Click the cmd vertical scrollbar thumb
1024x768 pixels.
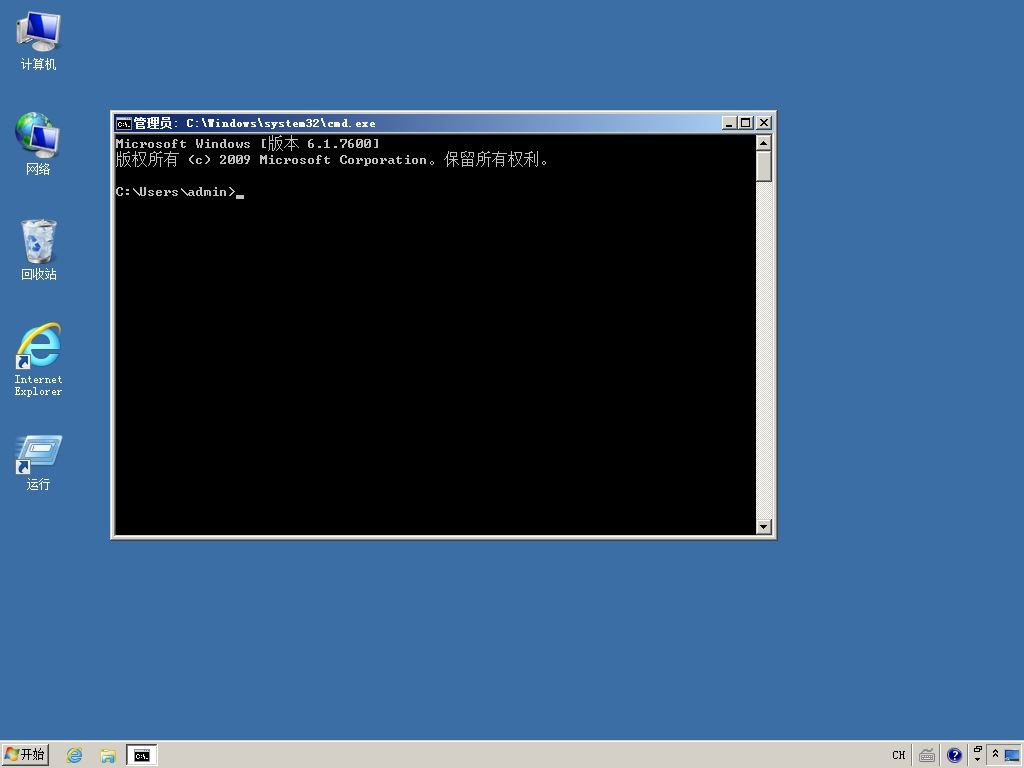pos(763,167)
